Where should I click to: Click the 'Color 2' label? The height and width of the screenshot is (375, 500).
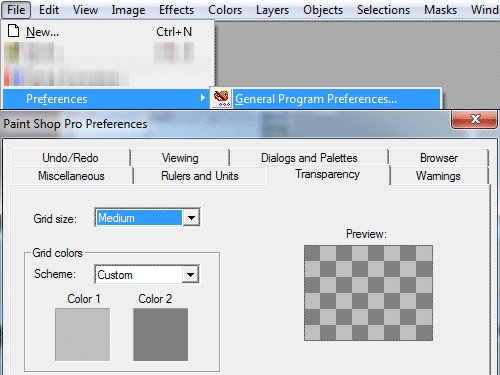point(155,299)
